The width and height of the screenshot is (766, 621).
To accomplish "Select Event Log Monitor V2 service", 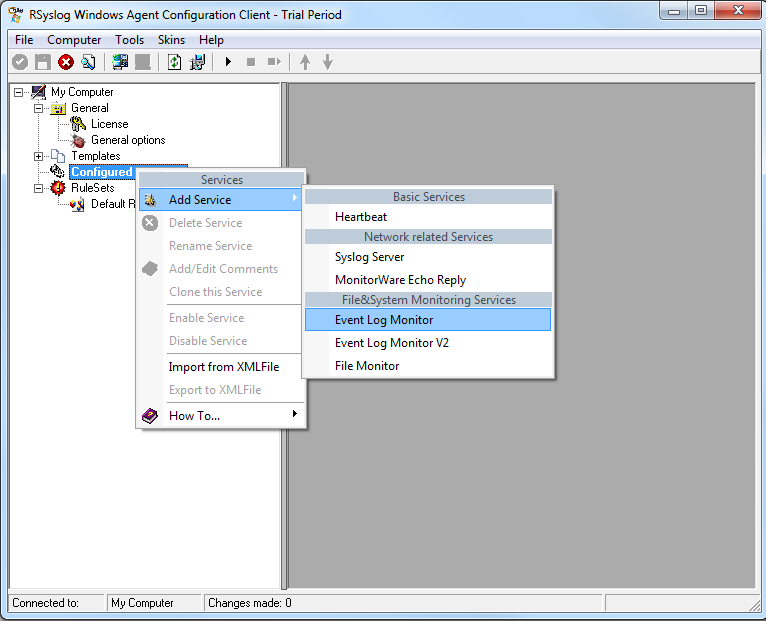I will tap(428, 343).
